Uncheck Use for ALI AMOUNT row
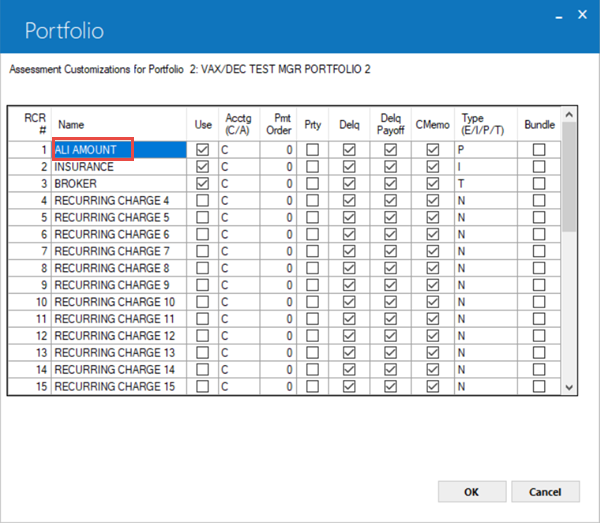Screen dimensions: 600x523 pos(202,150)
